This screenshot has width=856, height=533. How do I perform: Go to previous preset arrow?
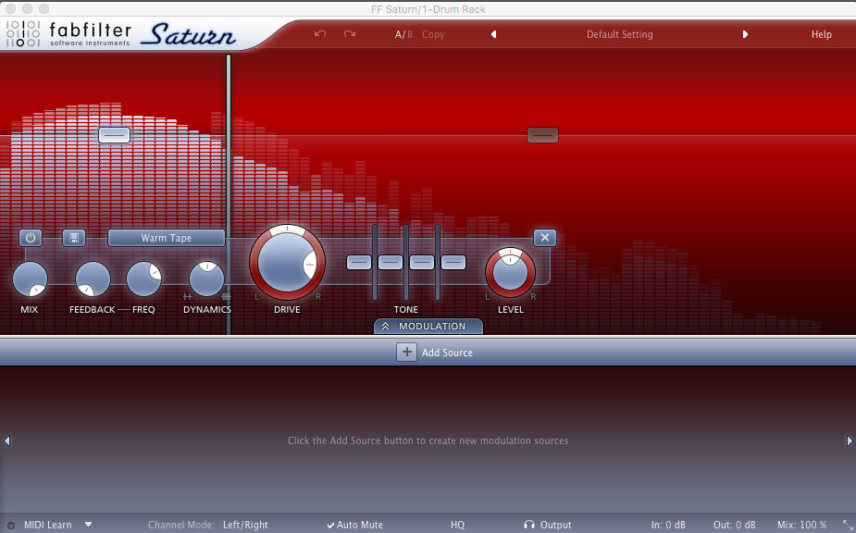click(x=494, y=34)
